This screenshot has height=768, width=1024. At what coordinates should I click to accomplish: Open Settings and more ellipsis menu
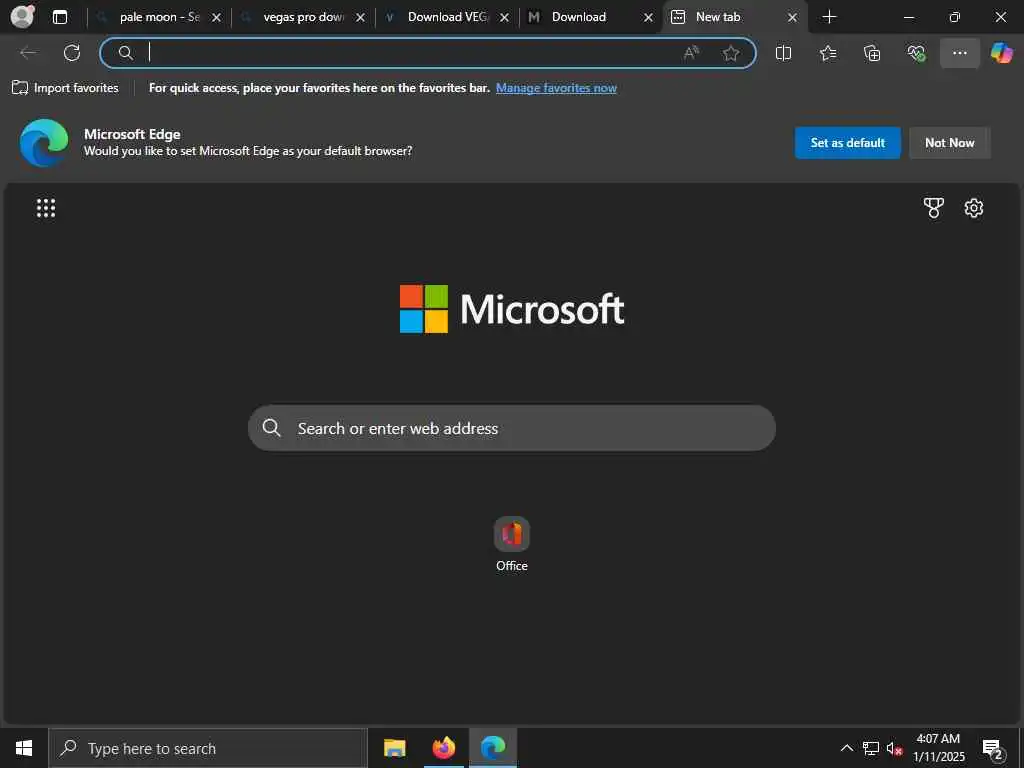959,53
